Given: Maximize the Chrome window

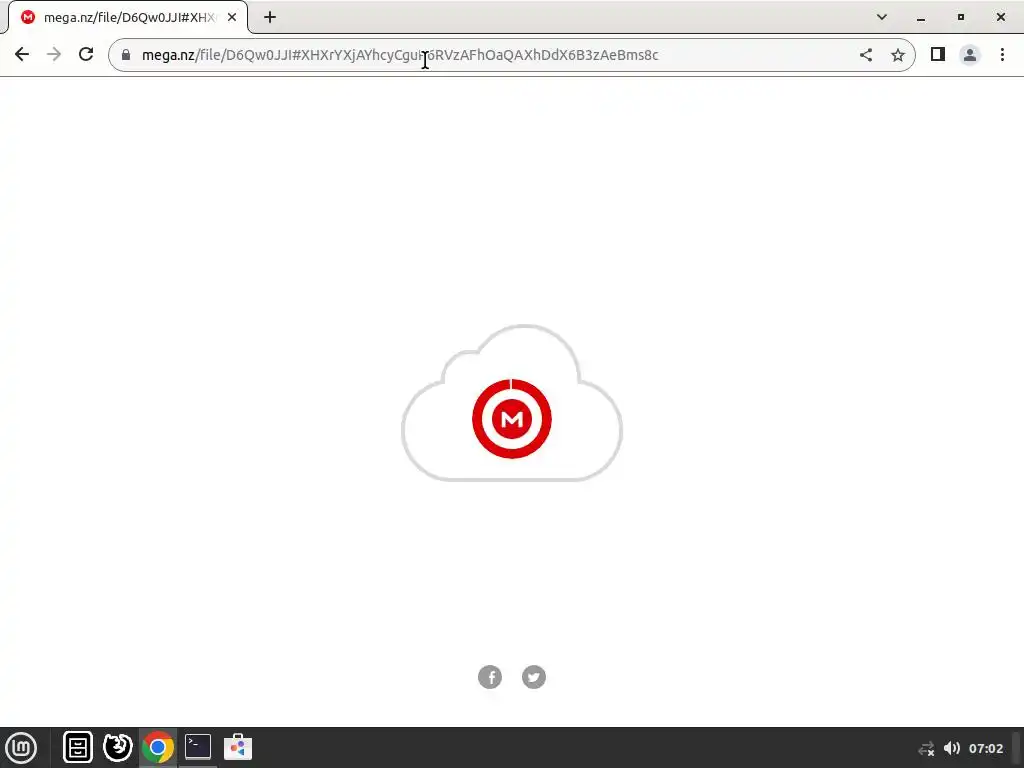Looking at the screenshot, I should (961, 17).
